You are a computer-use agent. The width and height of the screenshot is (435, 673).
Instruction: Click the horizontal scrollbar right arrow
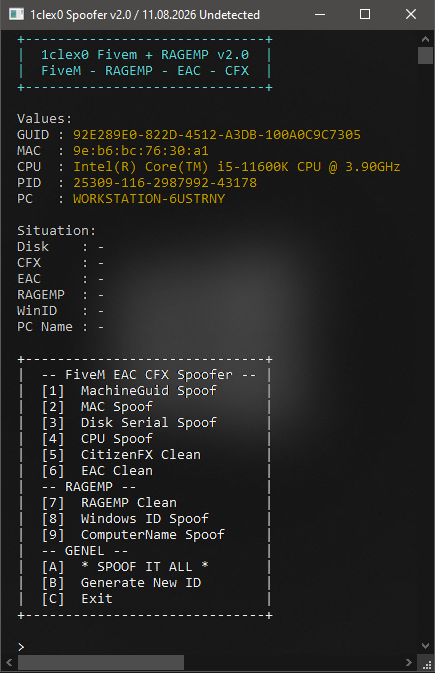pos(409,663)
